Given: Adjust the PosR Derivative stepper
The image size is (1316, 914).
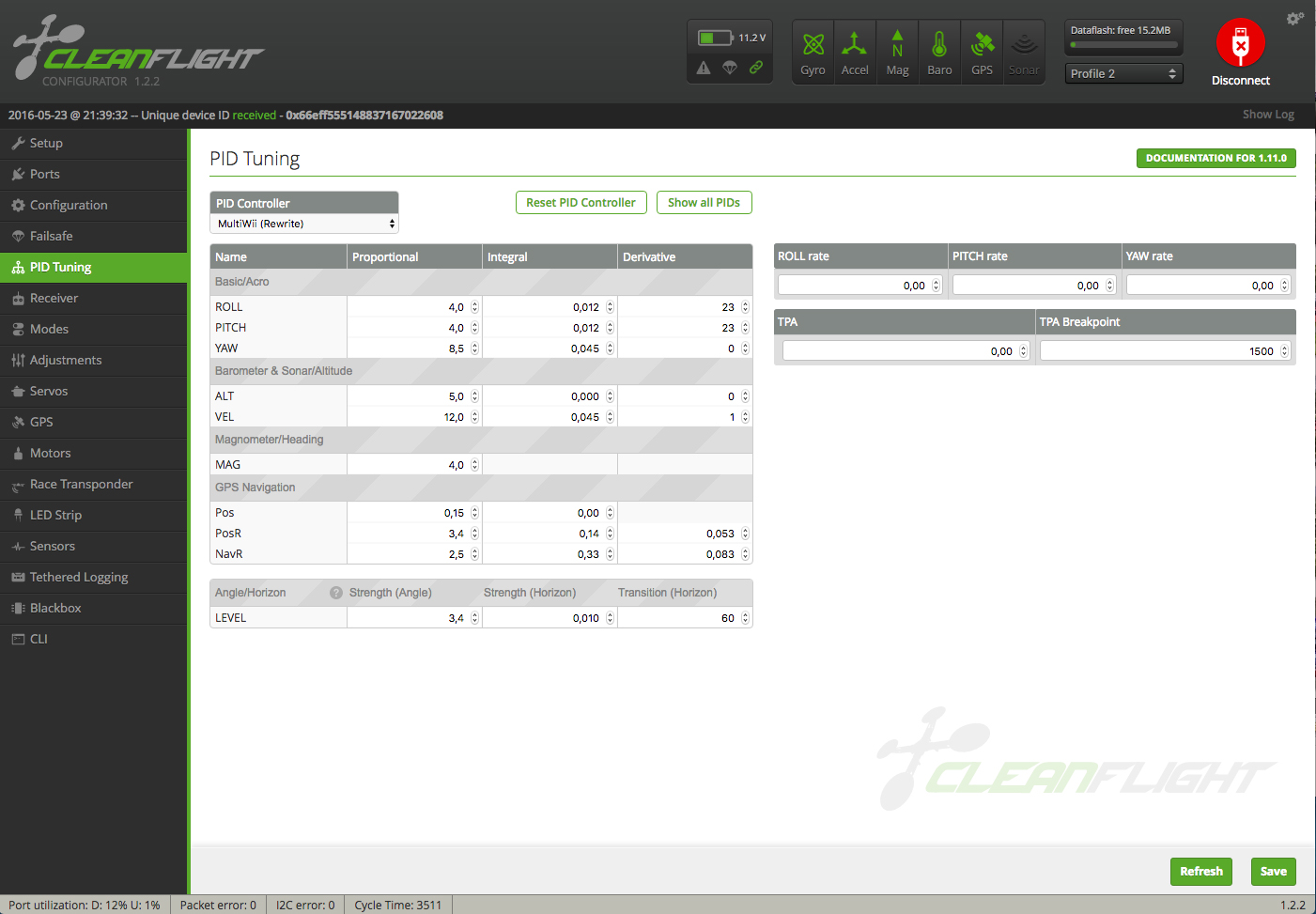Looking at the screenshot, I should tap(745, 534).
